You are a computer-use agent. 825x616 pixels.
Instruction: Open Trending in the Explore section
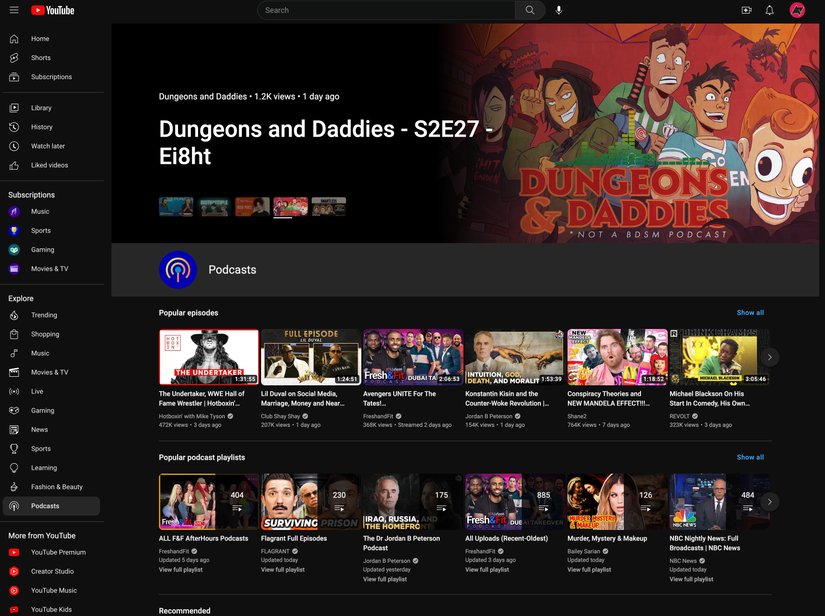(51, 315)
